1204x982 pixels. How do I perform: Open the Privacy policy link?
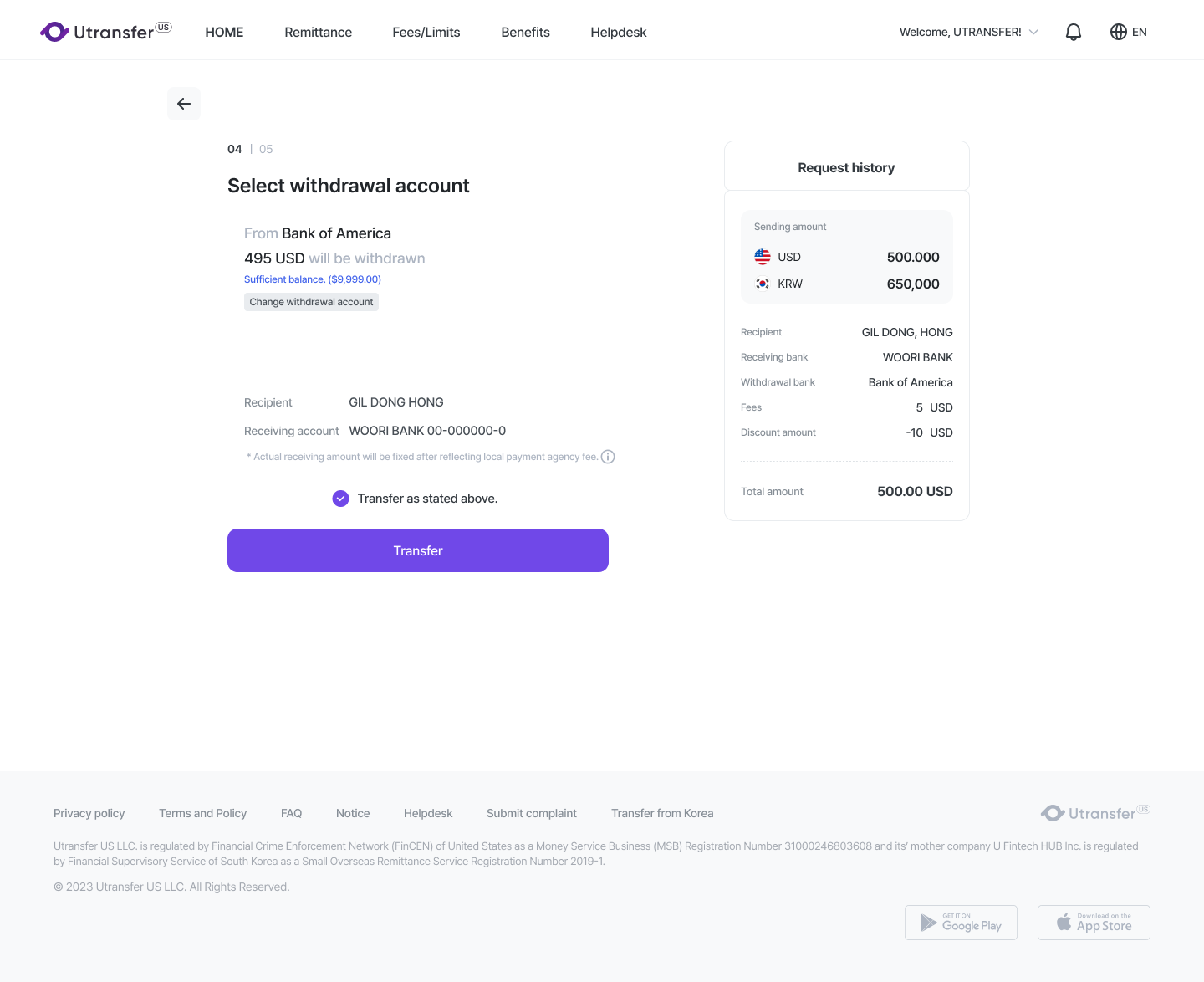89,813
